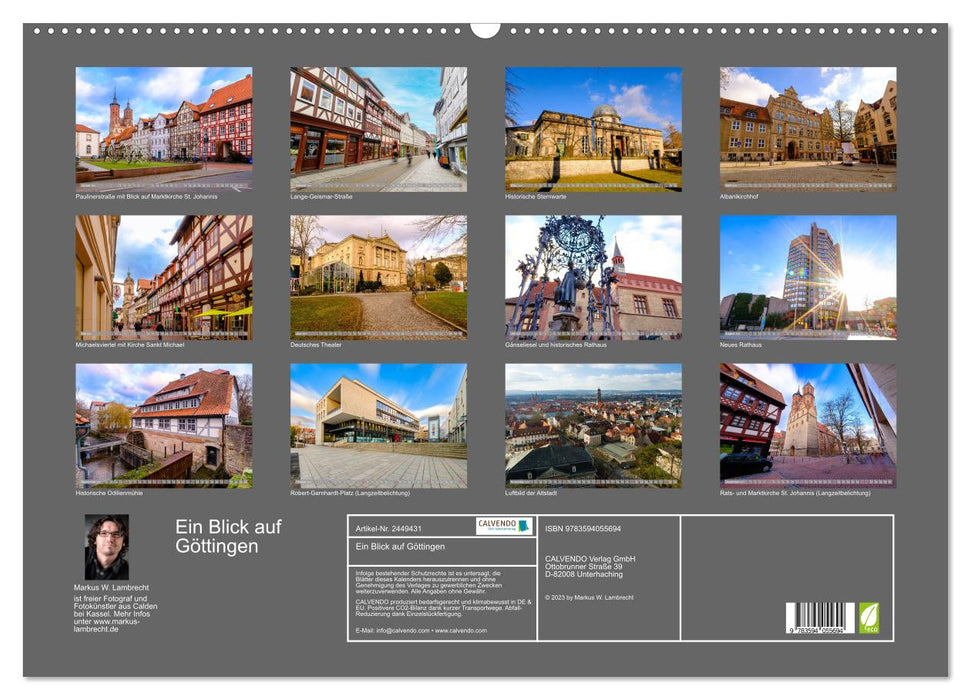Click the ISBN barcode
Viewport: 971px width, 700px height.
pyautogui.click(x=821, y=618)
